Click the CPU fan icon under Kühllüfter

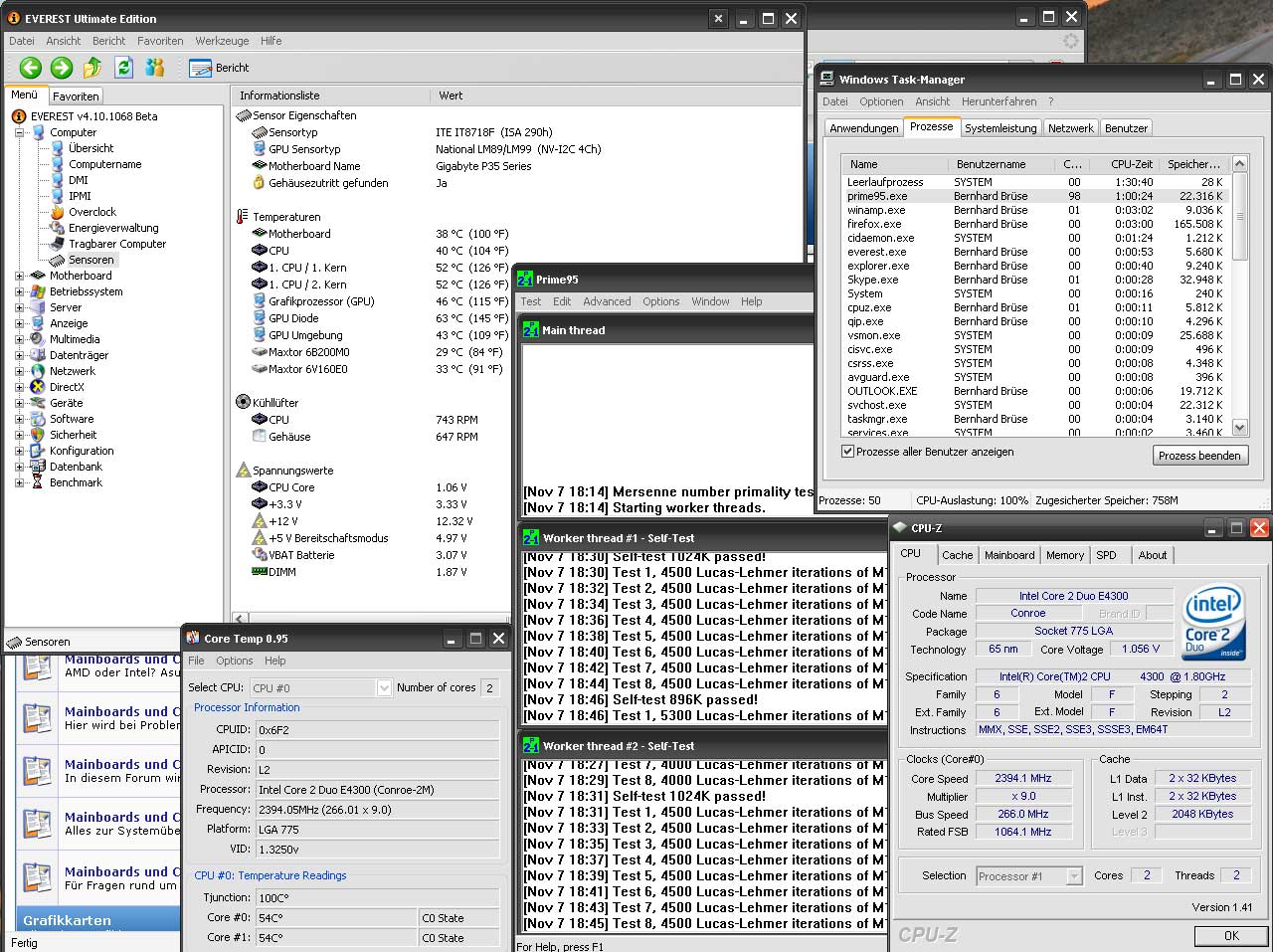(260, 420)
